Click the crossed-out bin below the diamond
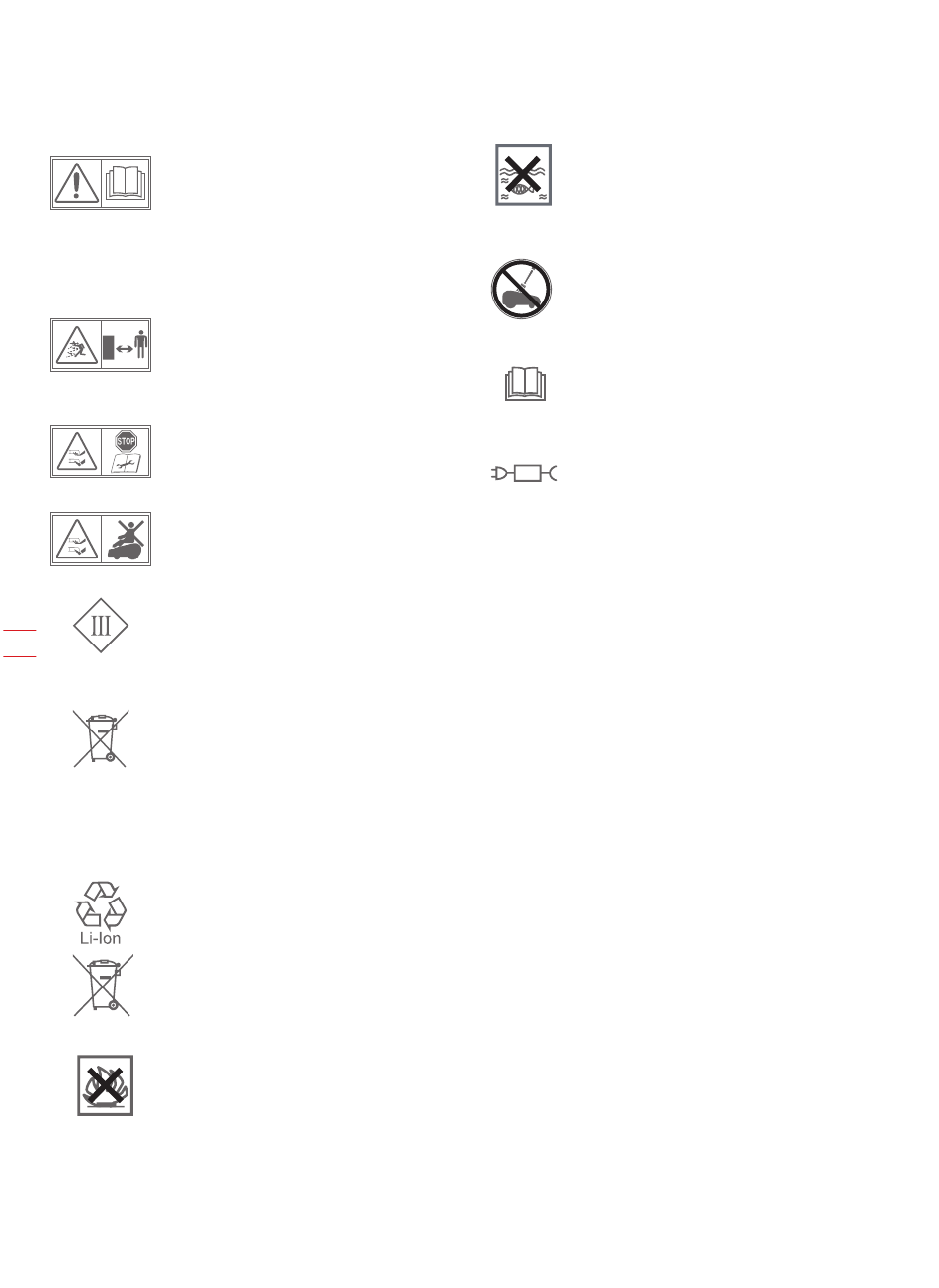939x1288 pixels. coord(101,737)
